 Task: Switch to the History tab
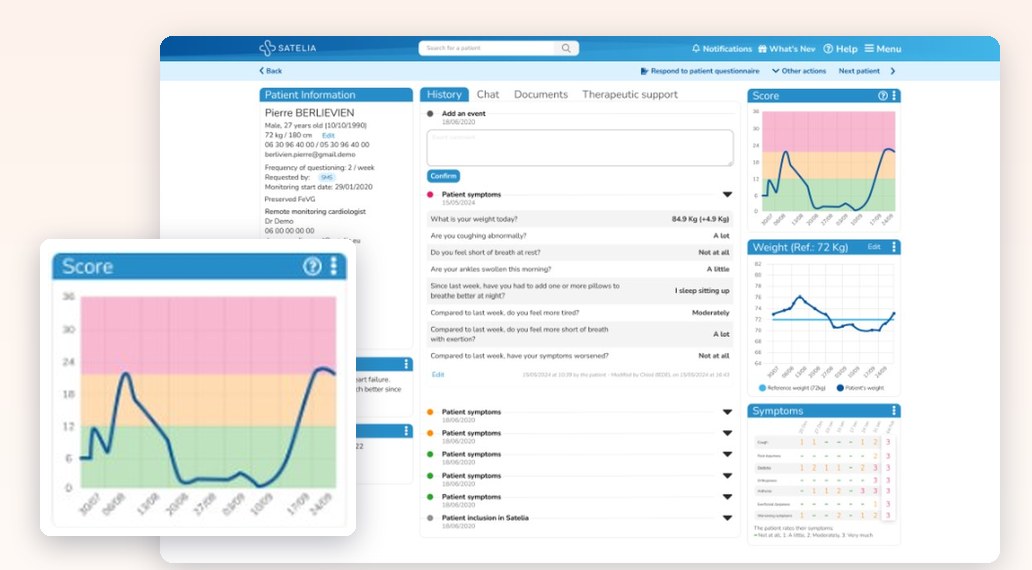444,94
